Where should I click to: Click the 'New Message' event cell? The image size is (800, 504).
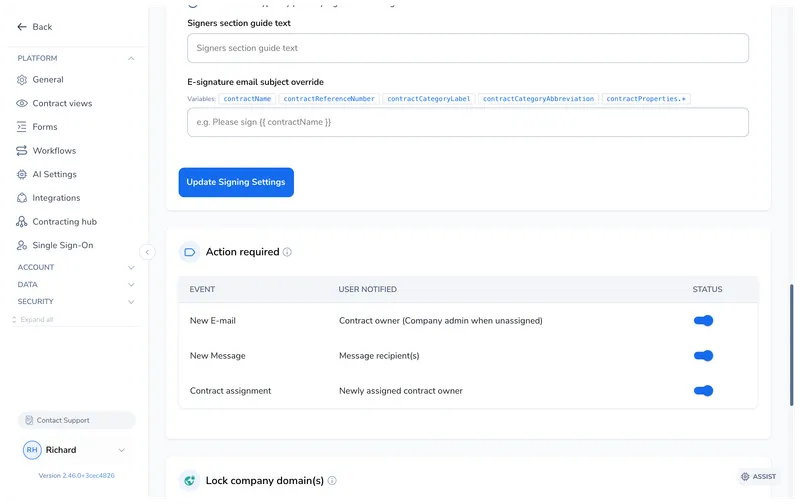[218, 356]
